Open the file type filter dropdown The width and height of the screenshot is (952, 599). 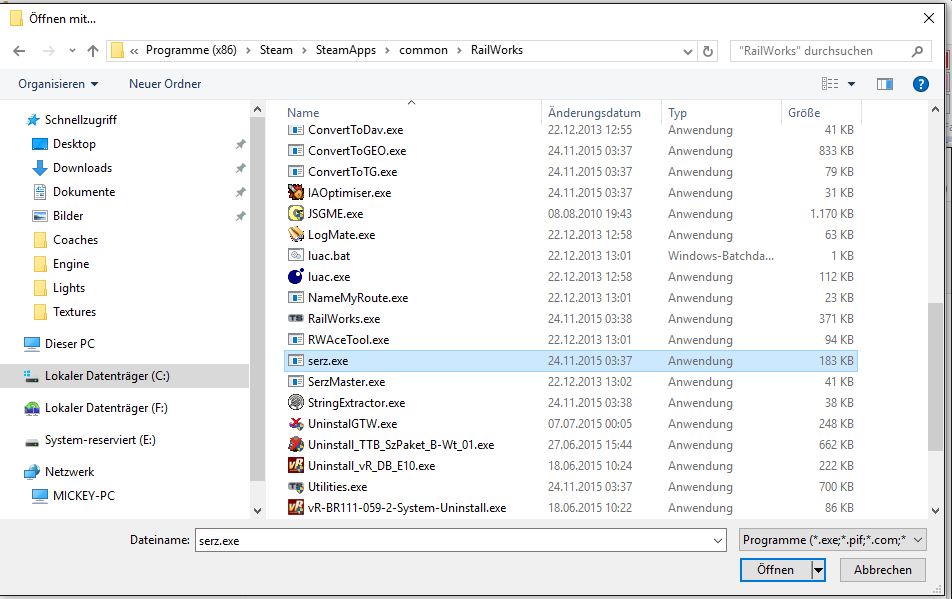tap(833, 540)
